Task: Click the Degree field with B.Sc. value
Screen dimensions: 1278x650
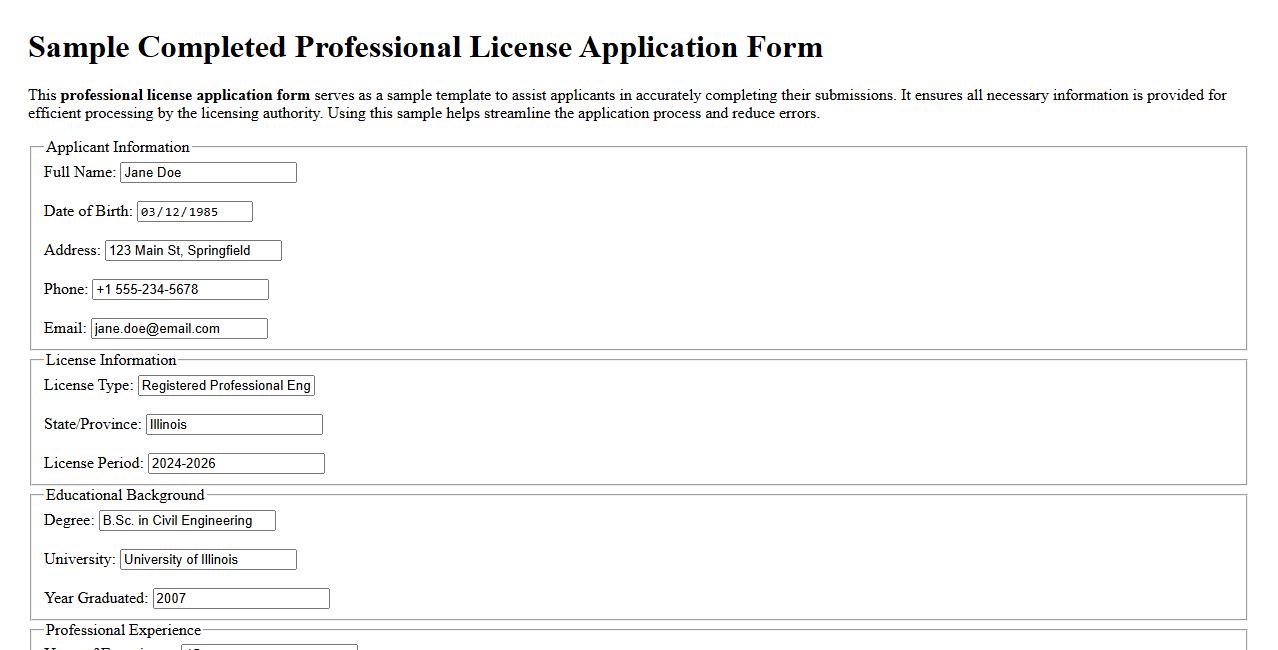Action: [186, 520]
